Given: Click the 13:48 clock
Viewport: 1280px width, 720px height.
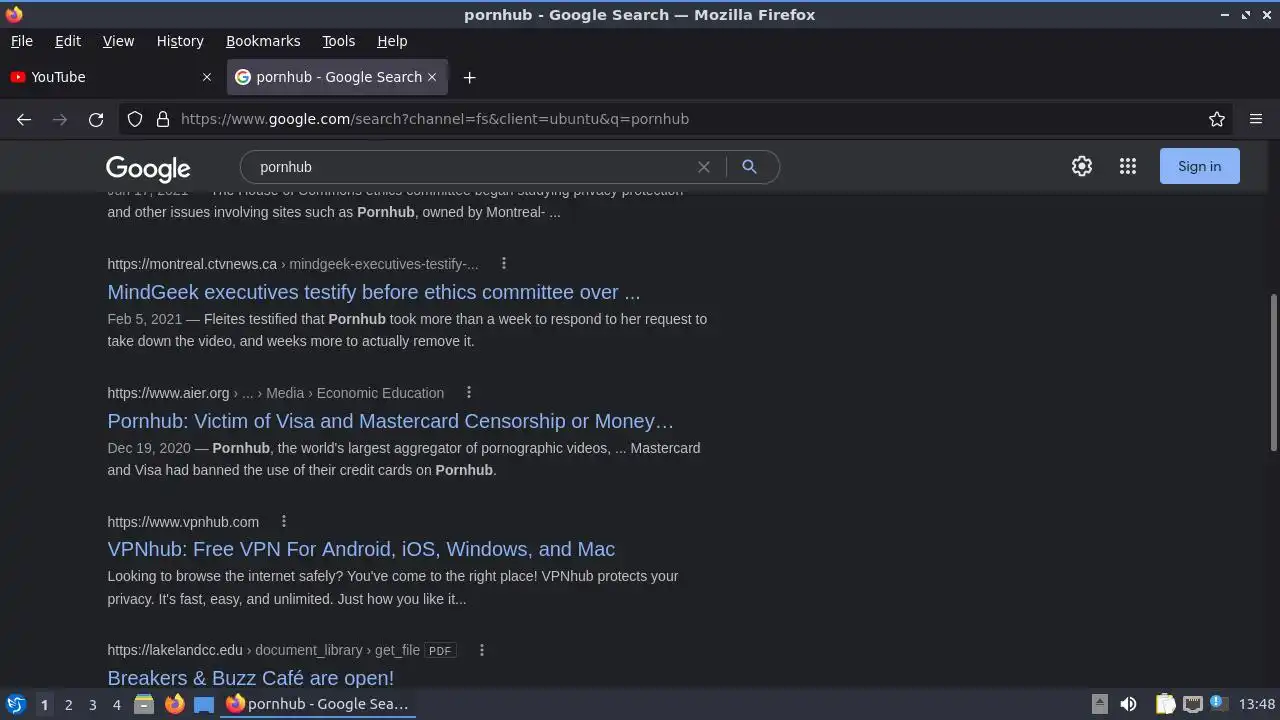Looking at the screenshot, I should [x=1257, y=704].
